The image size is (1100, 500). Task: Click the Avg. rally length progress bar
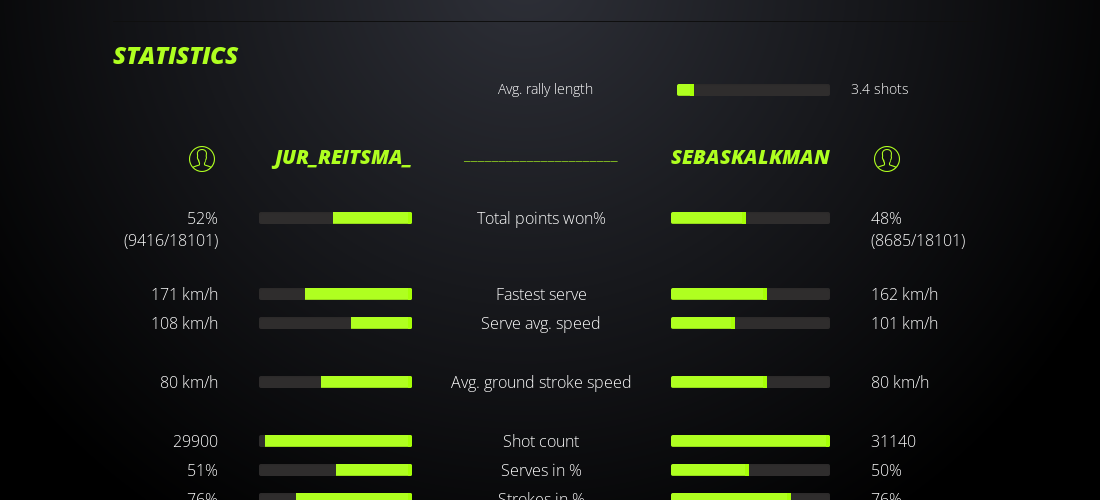(x=753, y=90)
